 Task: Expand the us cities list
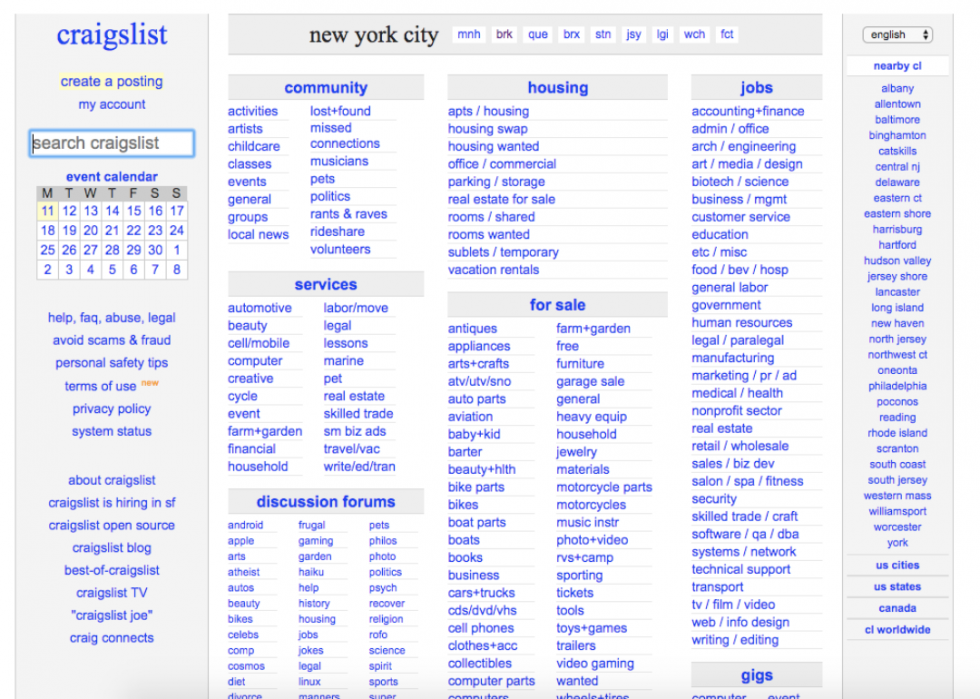(x=897, y=565)
